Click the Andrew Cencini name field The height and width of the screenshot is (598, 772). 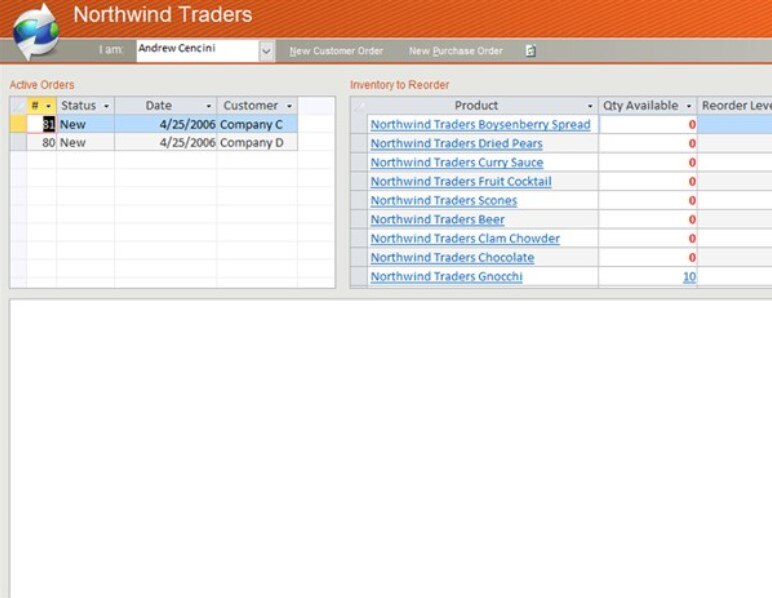pyautogui.click(x=198, y=51)
